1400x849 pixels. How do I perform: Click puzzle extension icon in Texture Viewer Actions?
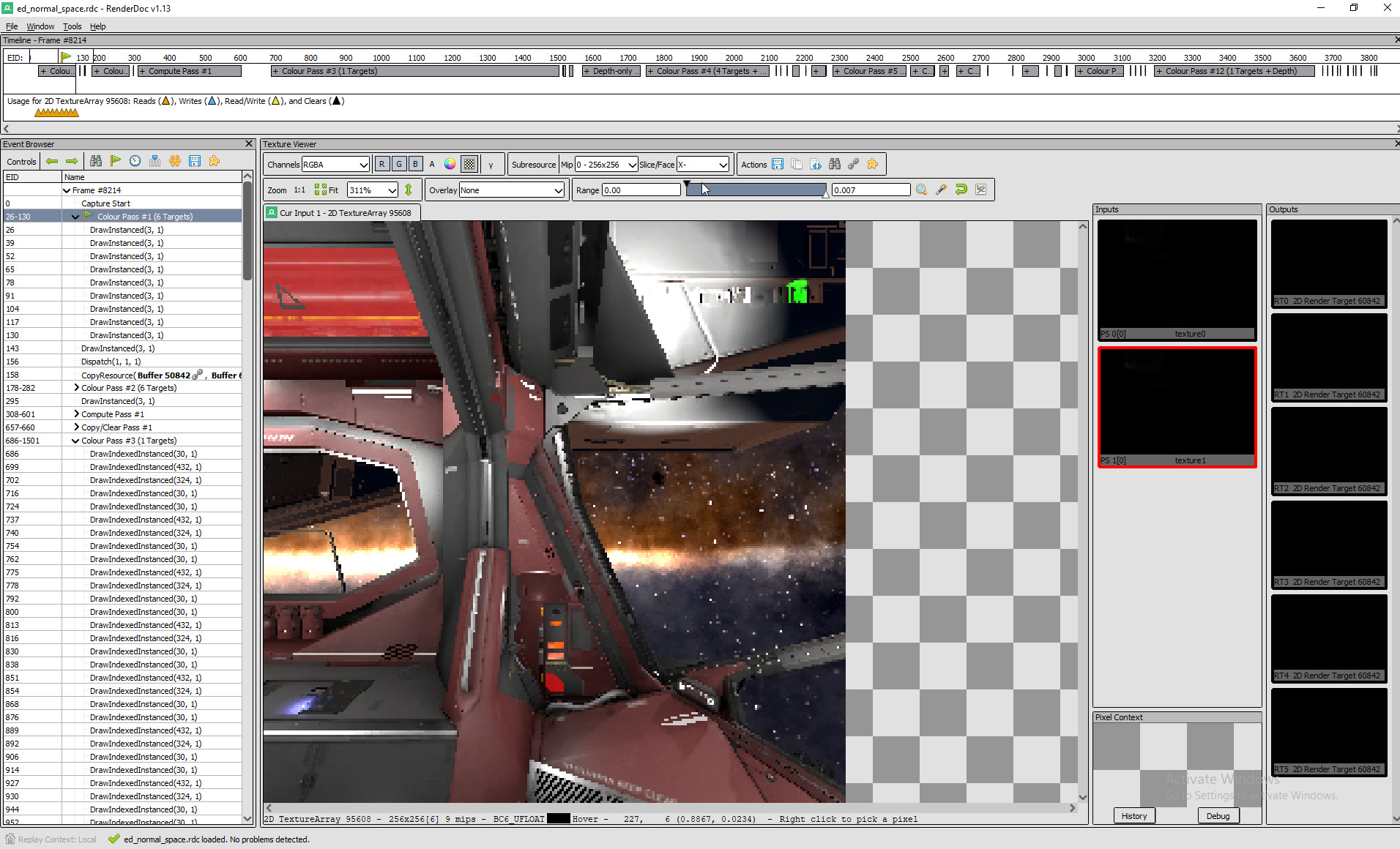[873, 164]
